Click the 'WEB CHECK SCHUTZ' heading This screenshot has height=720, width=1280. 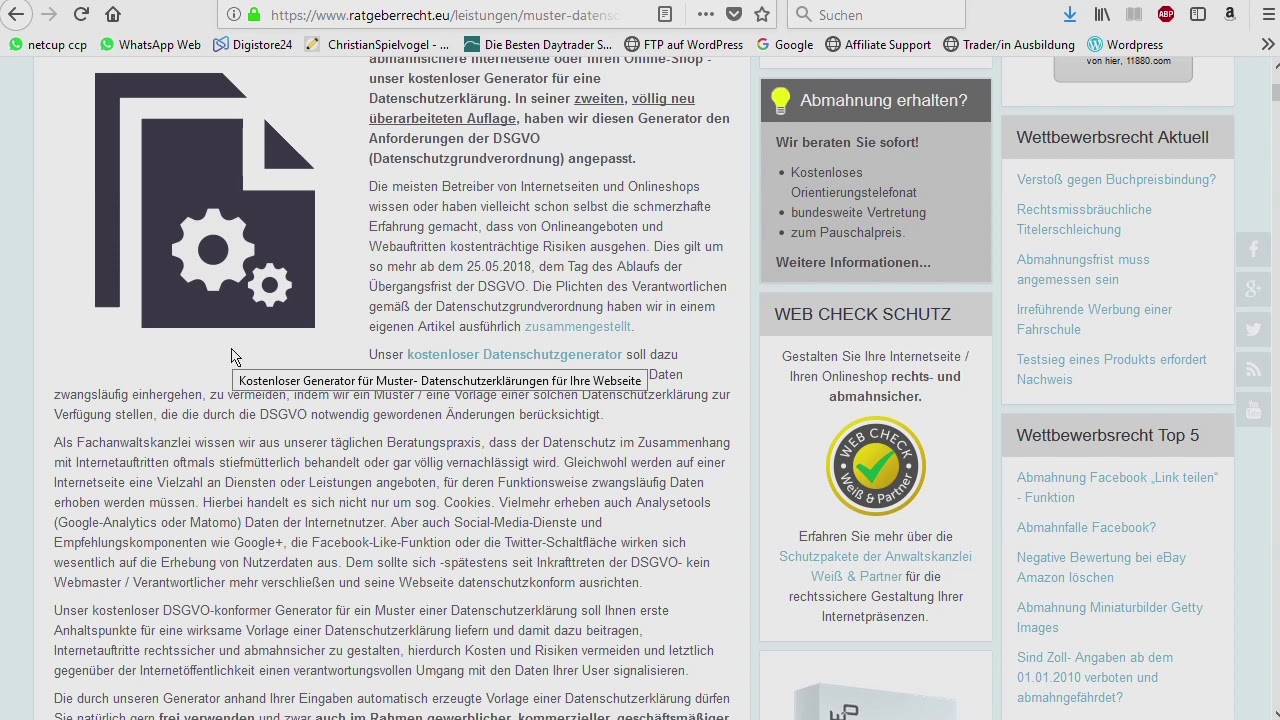coord(862,314)
